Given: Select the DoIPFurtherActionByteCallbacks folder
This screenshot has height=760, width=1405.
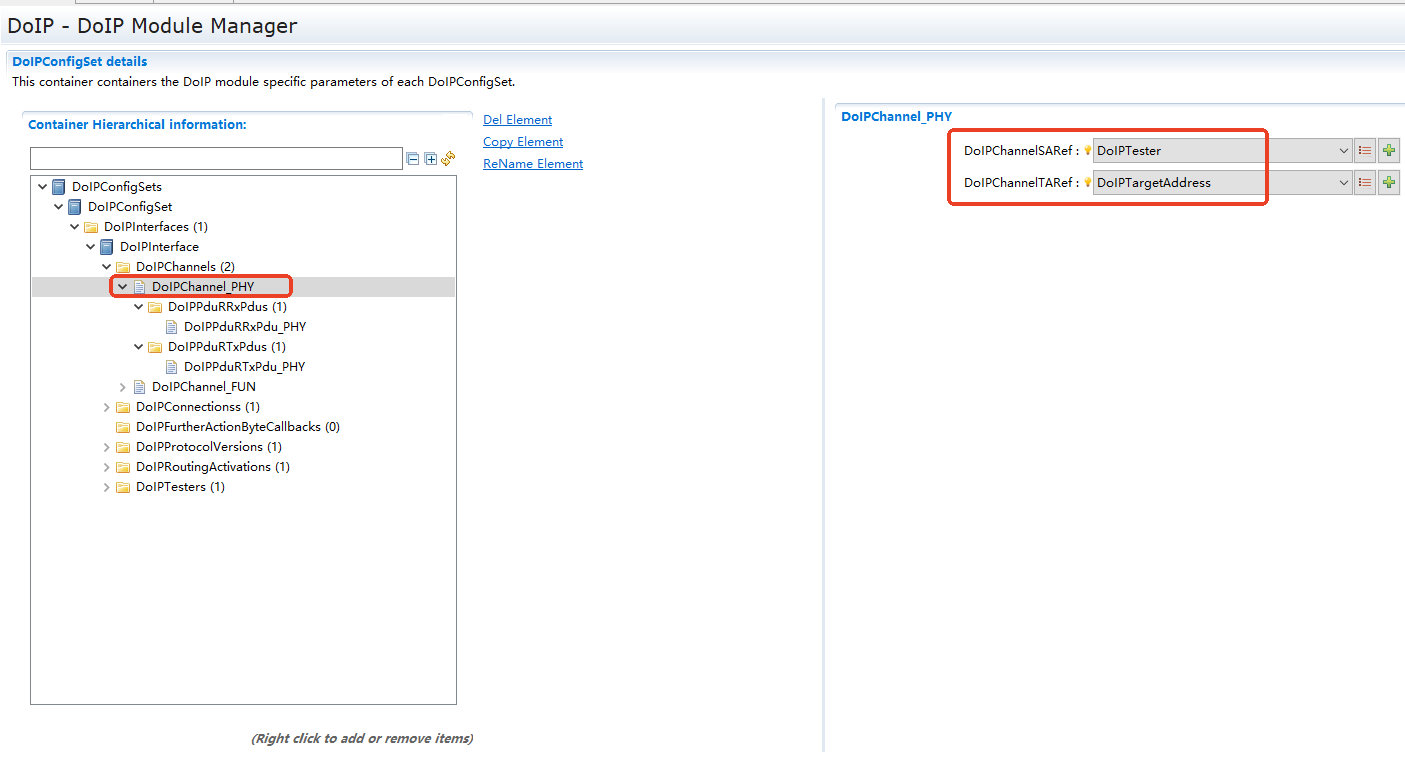Looking at the screenshot, I should pyautogui.click(x=237, y=427).
